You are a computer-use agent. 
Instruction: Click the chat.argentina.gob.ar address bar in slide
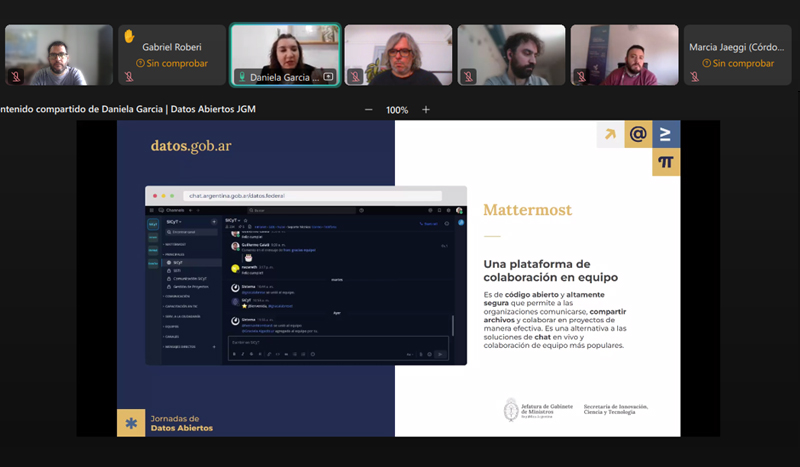coord(314,195)
